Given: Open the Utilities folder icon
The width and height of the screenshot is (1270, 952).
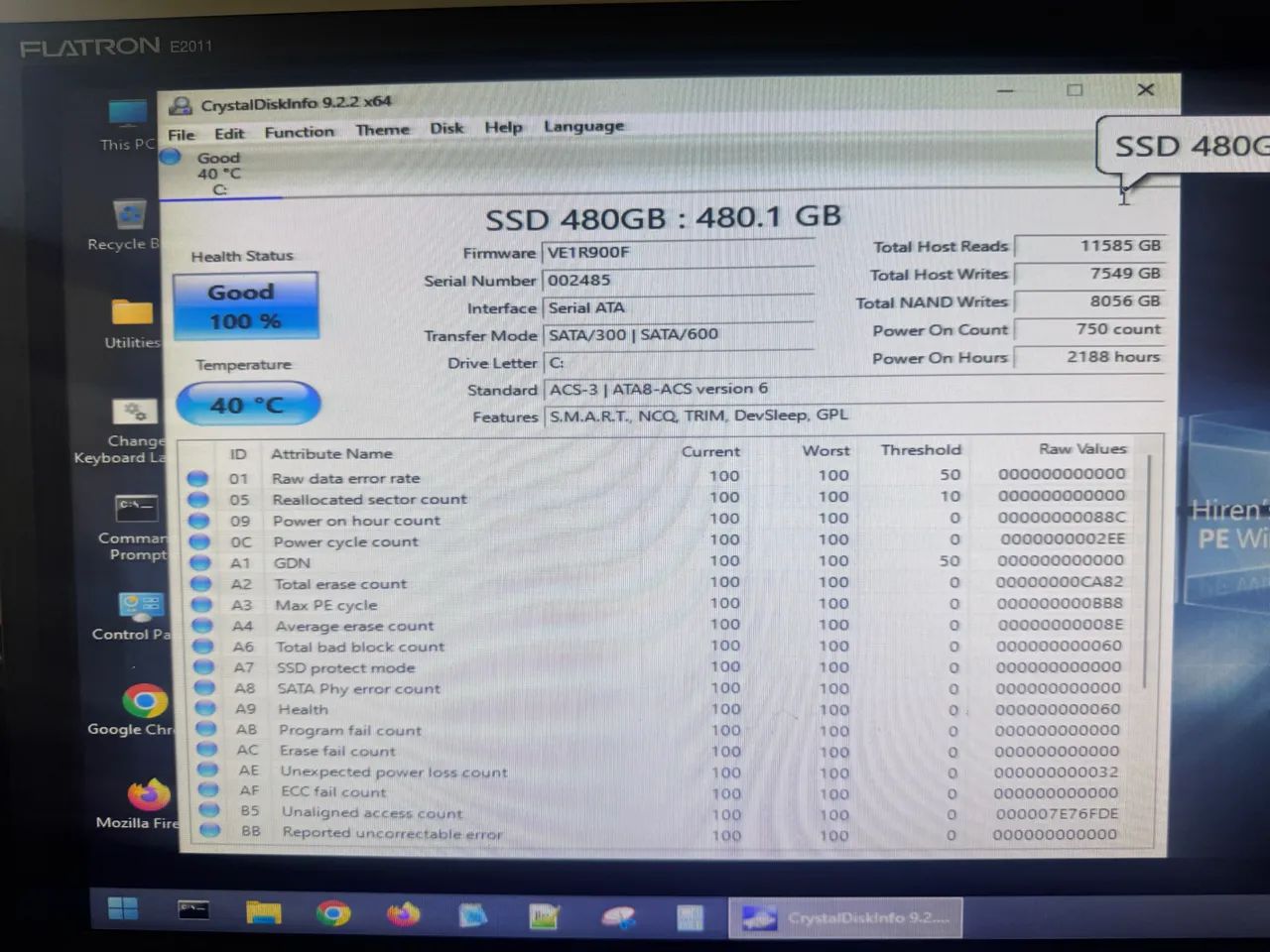Looking at the screenshot, I should 132,322.
